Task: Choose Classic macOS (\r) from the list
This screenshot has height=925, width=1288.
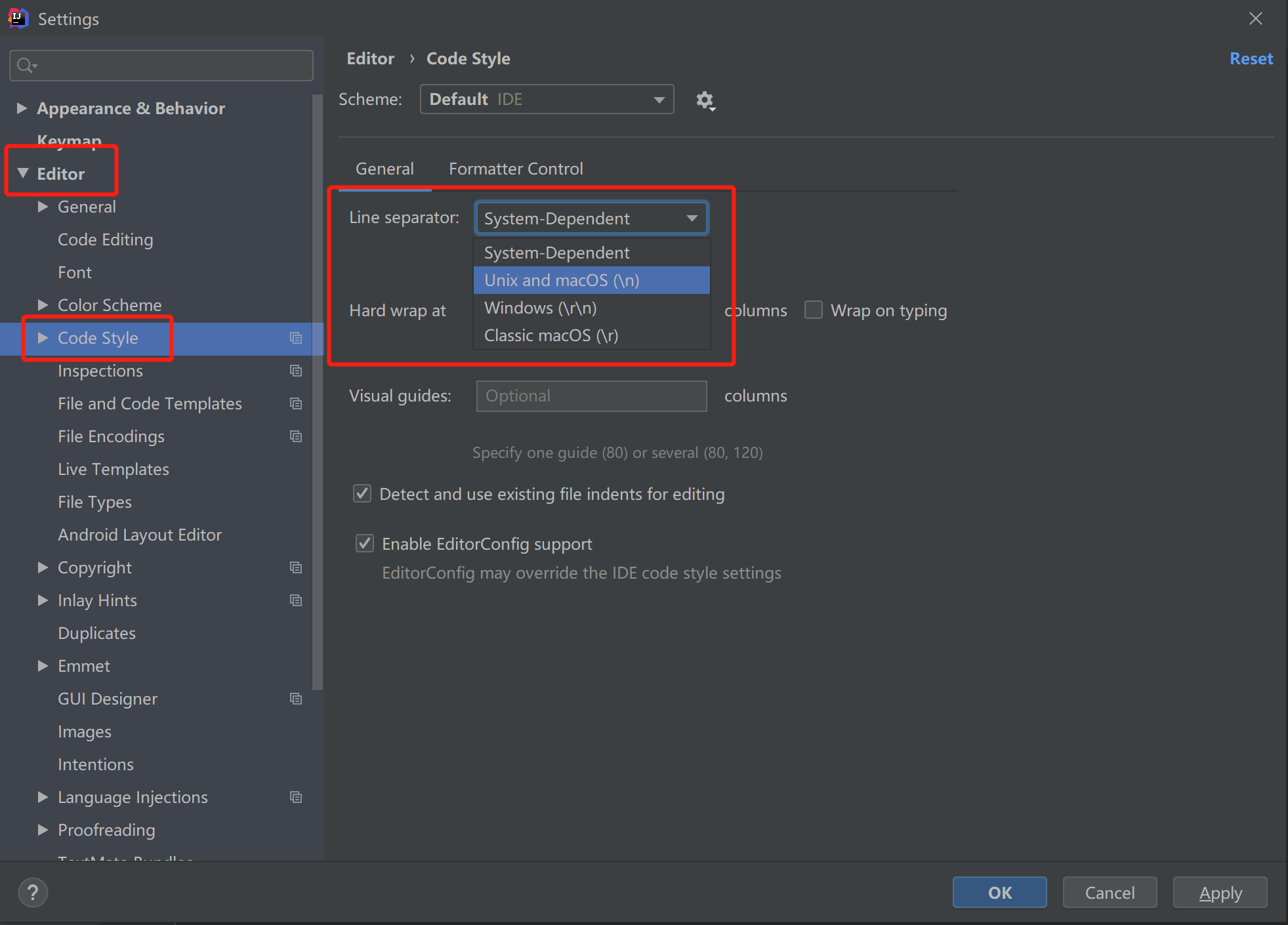Action: [551, 335]
